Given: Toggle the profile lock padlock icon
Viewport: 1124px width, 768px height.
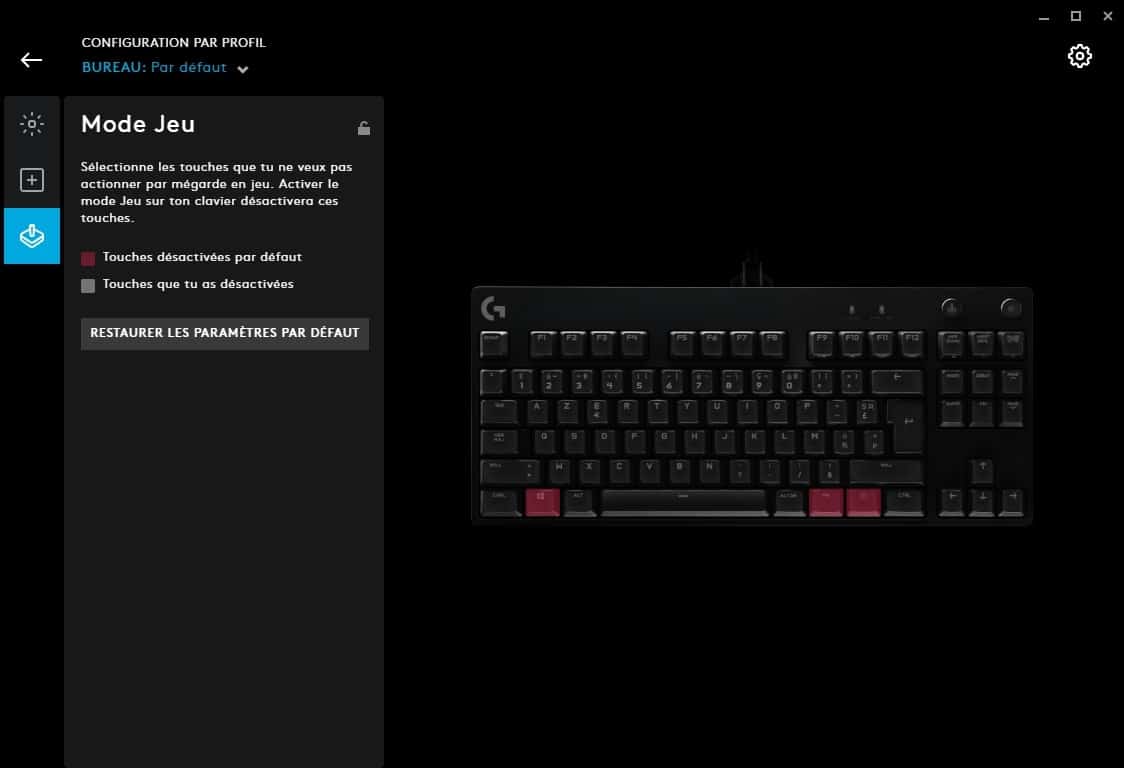Looking at the screenshot, I should [364, 128].
